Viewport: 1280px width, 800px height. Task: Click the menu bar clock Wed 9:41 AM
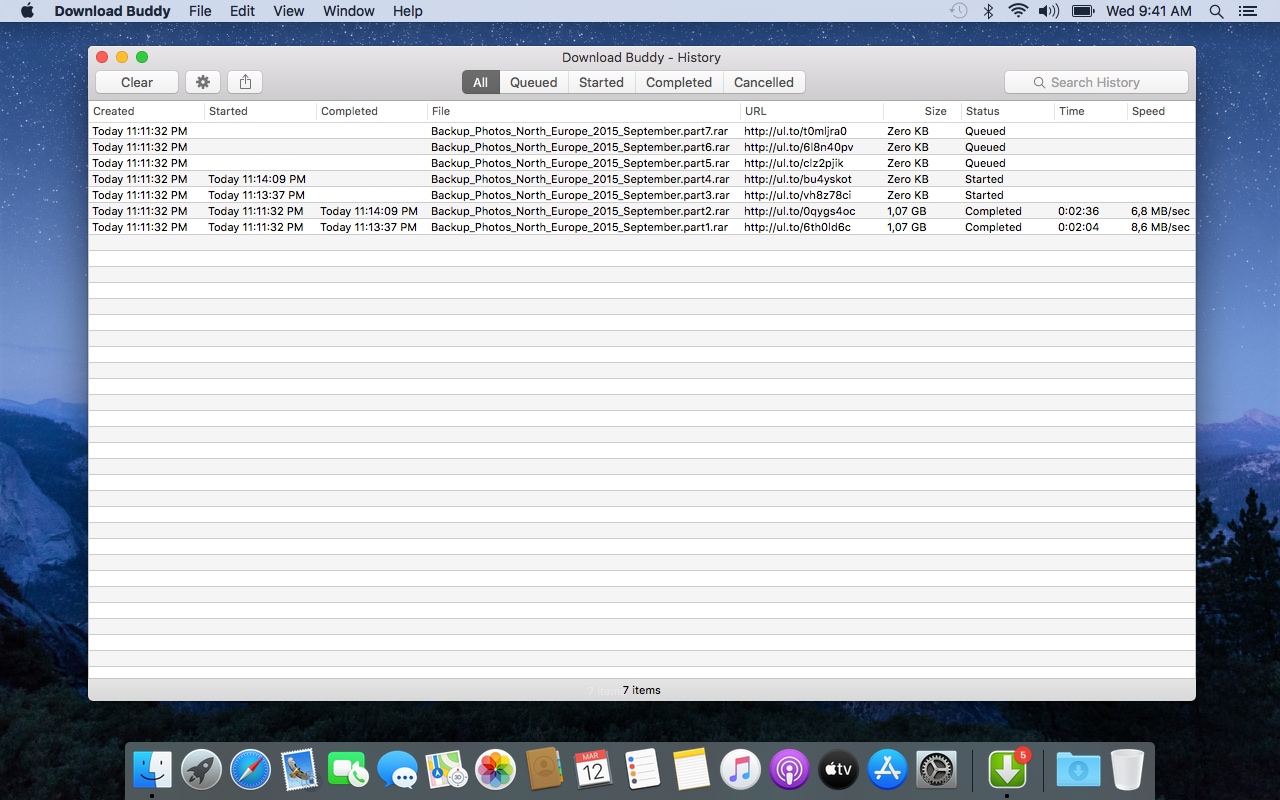coord(1149,11)
